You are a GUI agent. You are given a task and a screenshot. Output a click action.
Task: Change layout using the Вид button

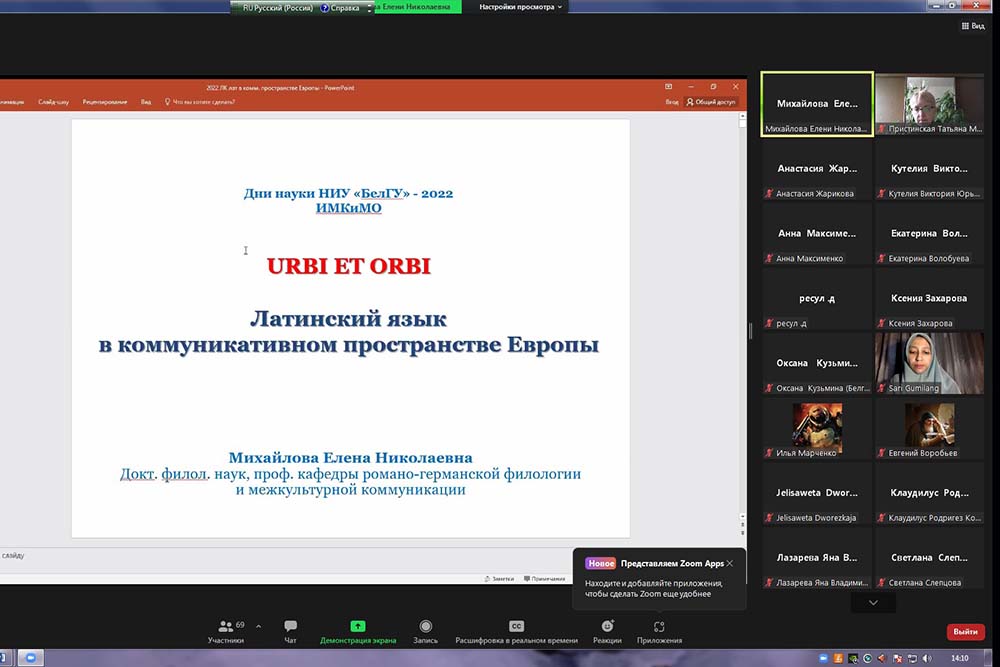tap(972, 26)
